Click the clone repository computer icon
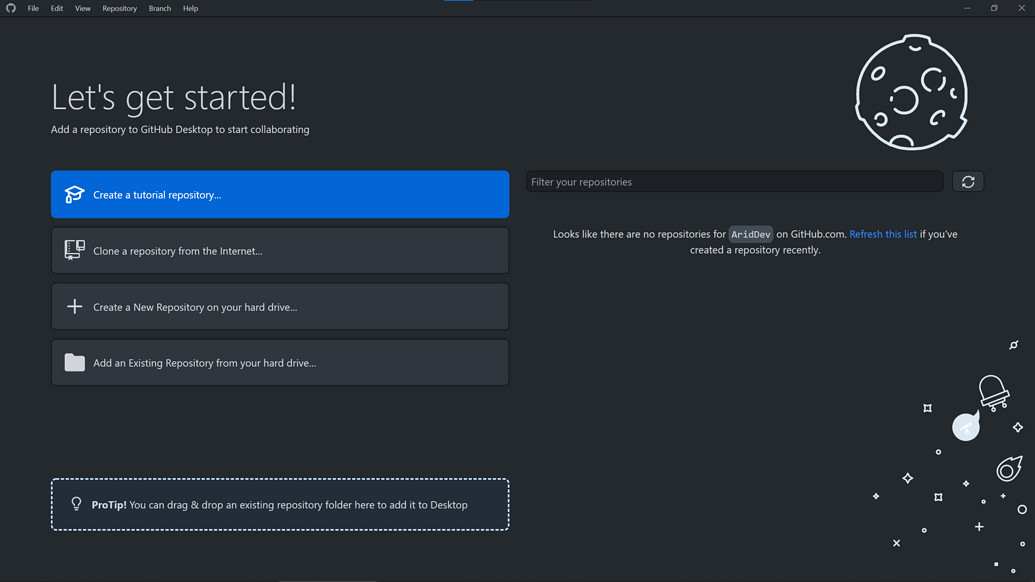 (74, 250)
